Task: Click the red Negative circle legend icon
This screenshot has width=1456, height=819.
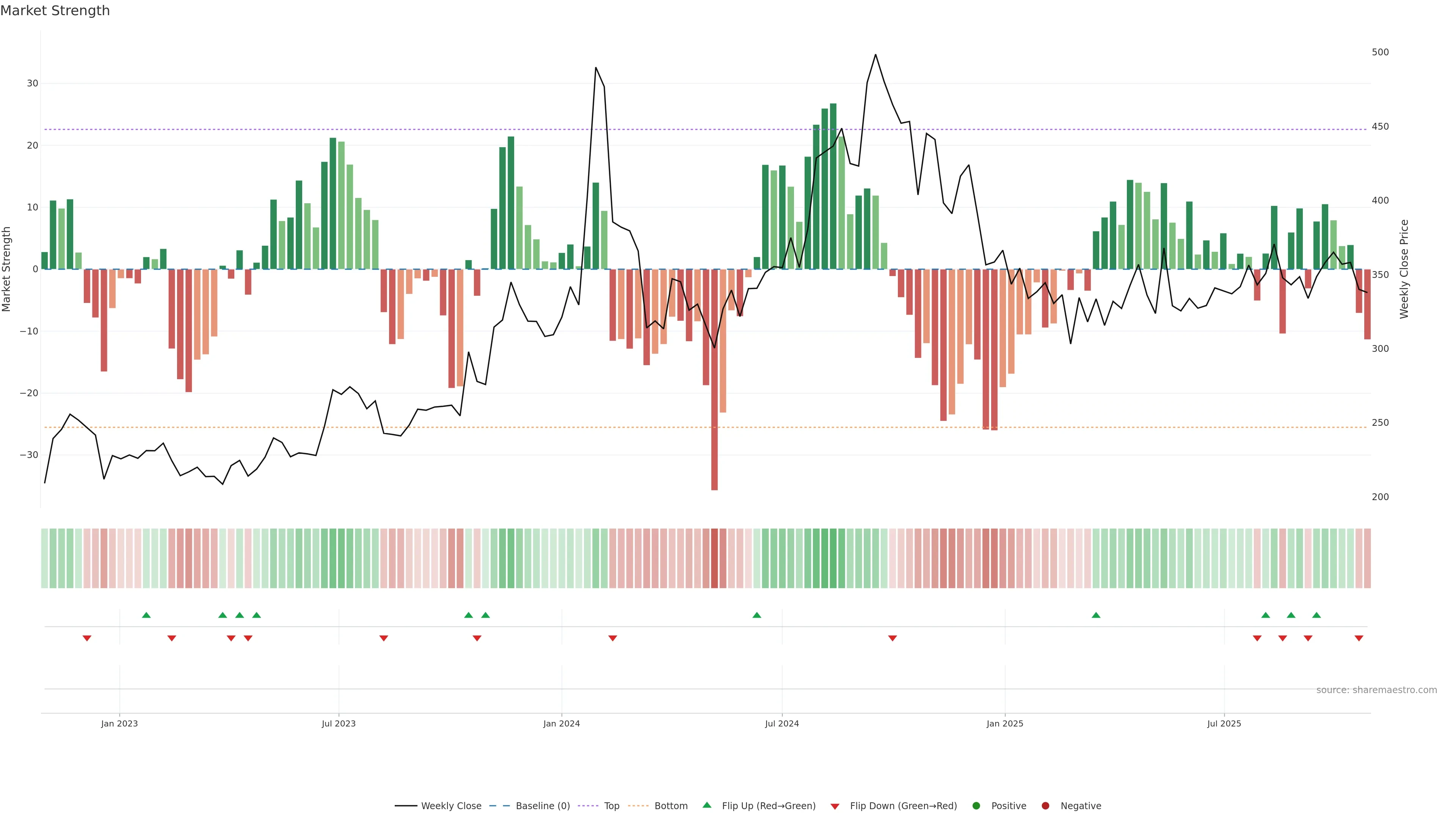Action: [x=1045, y=806]
